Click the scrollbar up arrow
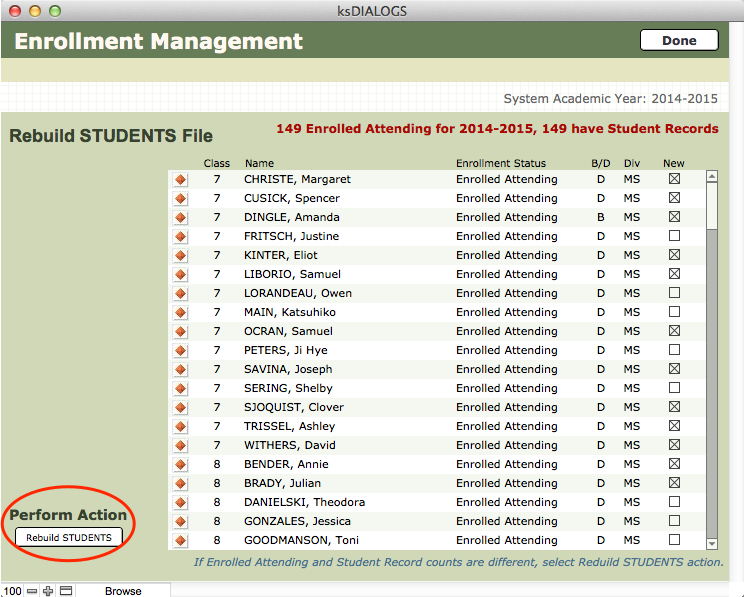Screen dimensions: 744x597 (x=711, y=177)
